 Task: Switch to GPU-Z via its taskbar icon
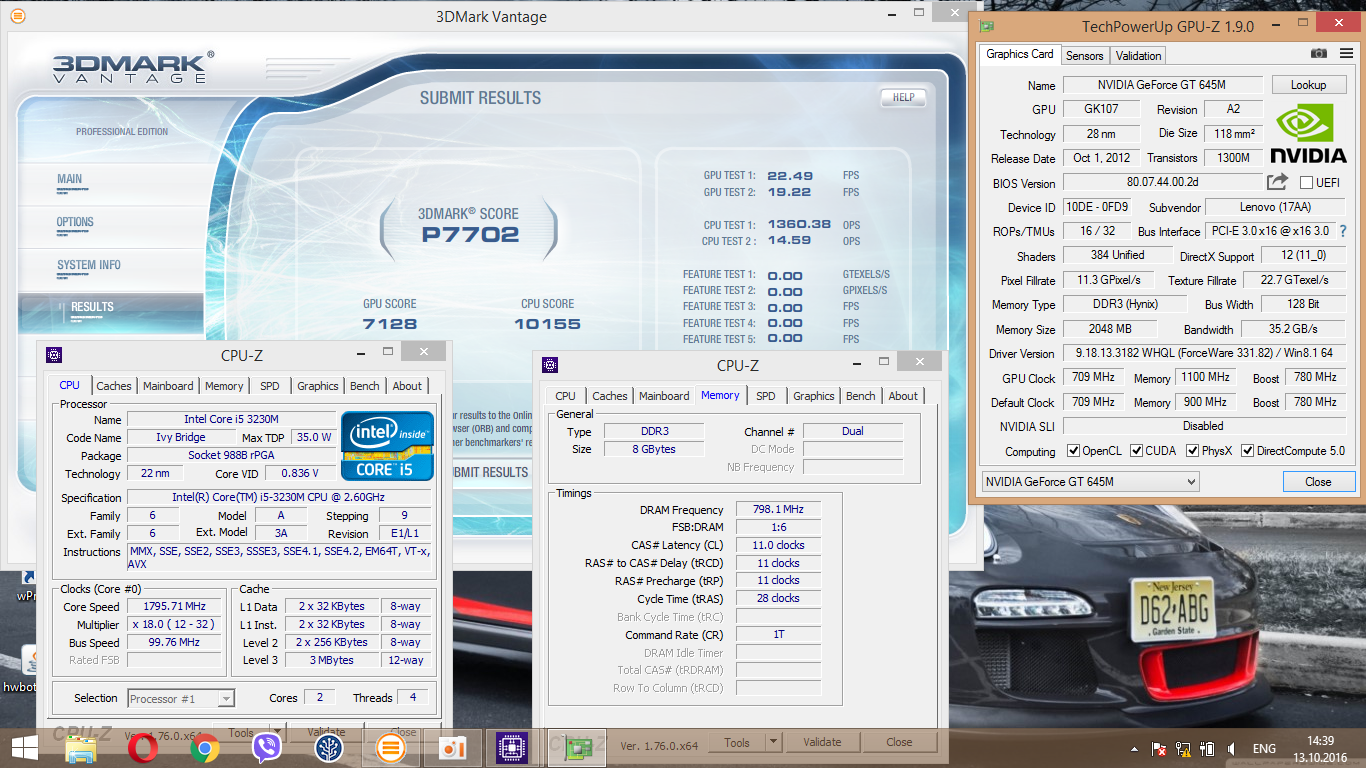coord(575,747)
